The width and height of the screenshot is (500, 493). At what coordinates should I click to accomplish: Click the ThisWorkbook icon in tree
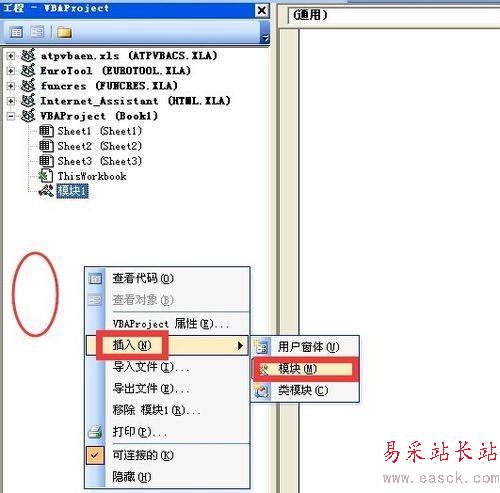coord(46,176)
